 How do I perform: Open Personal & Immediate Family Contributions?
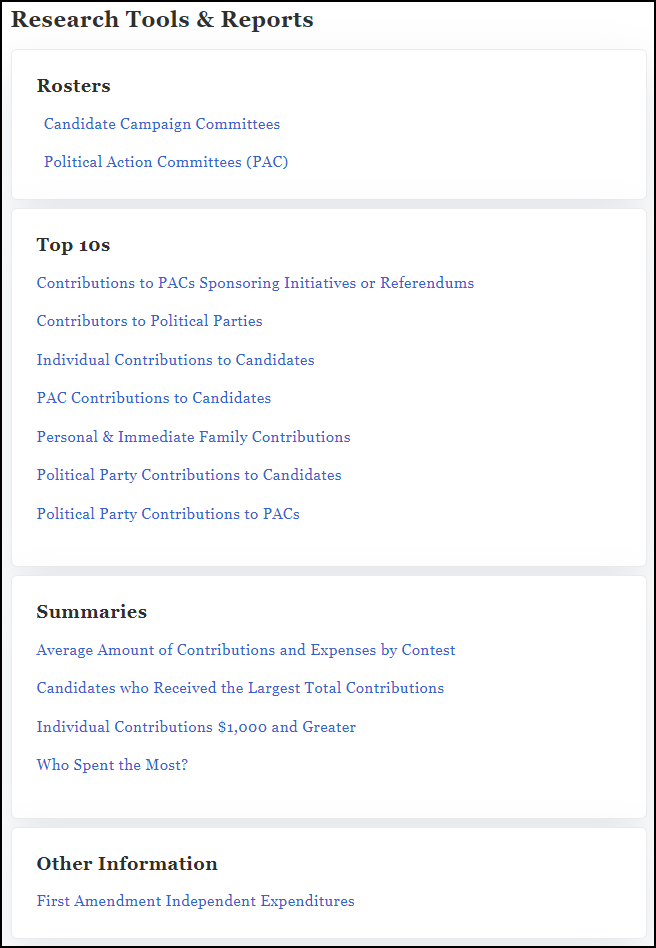coord(193,437)
